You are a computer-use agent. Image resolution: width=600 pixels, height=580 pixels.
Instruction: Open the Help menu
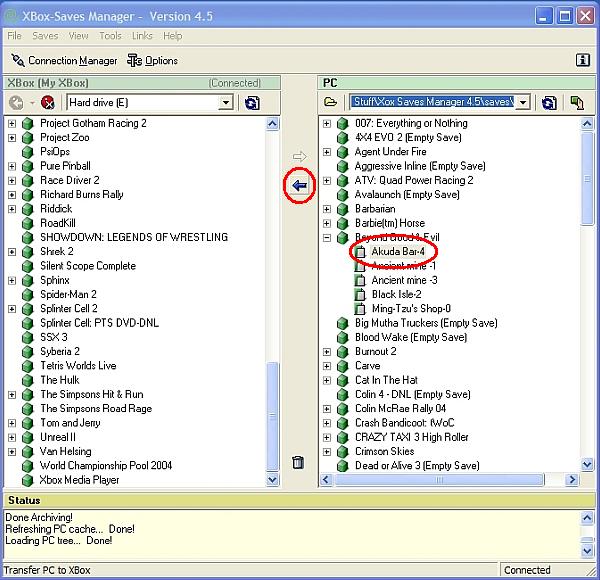(x=173, y=36)
